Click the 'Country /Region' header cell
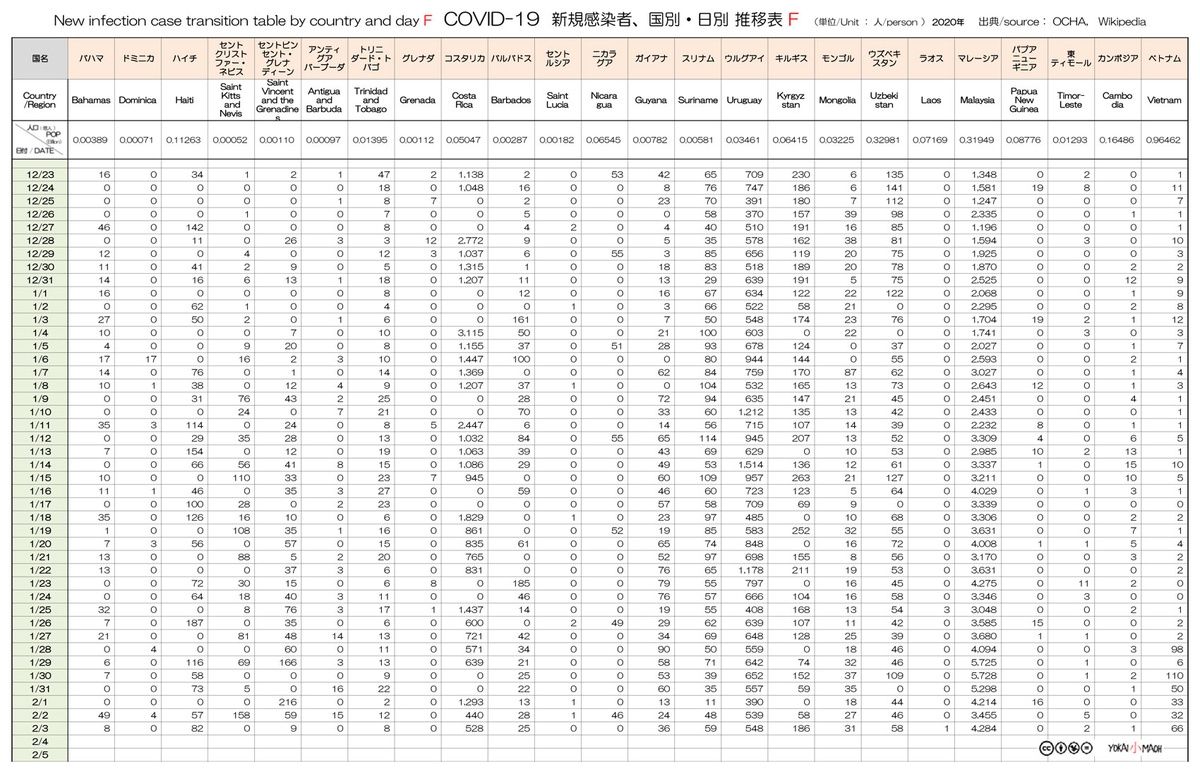This screenshot has height=769, width=1200. coord(40,100)
